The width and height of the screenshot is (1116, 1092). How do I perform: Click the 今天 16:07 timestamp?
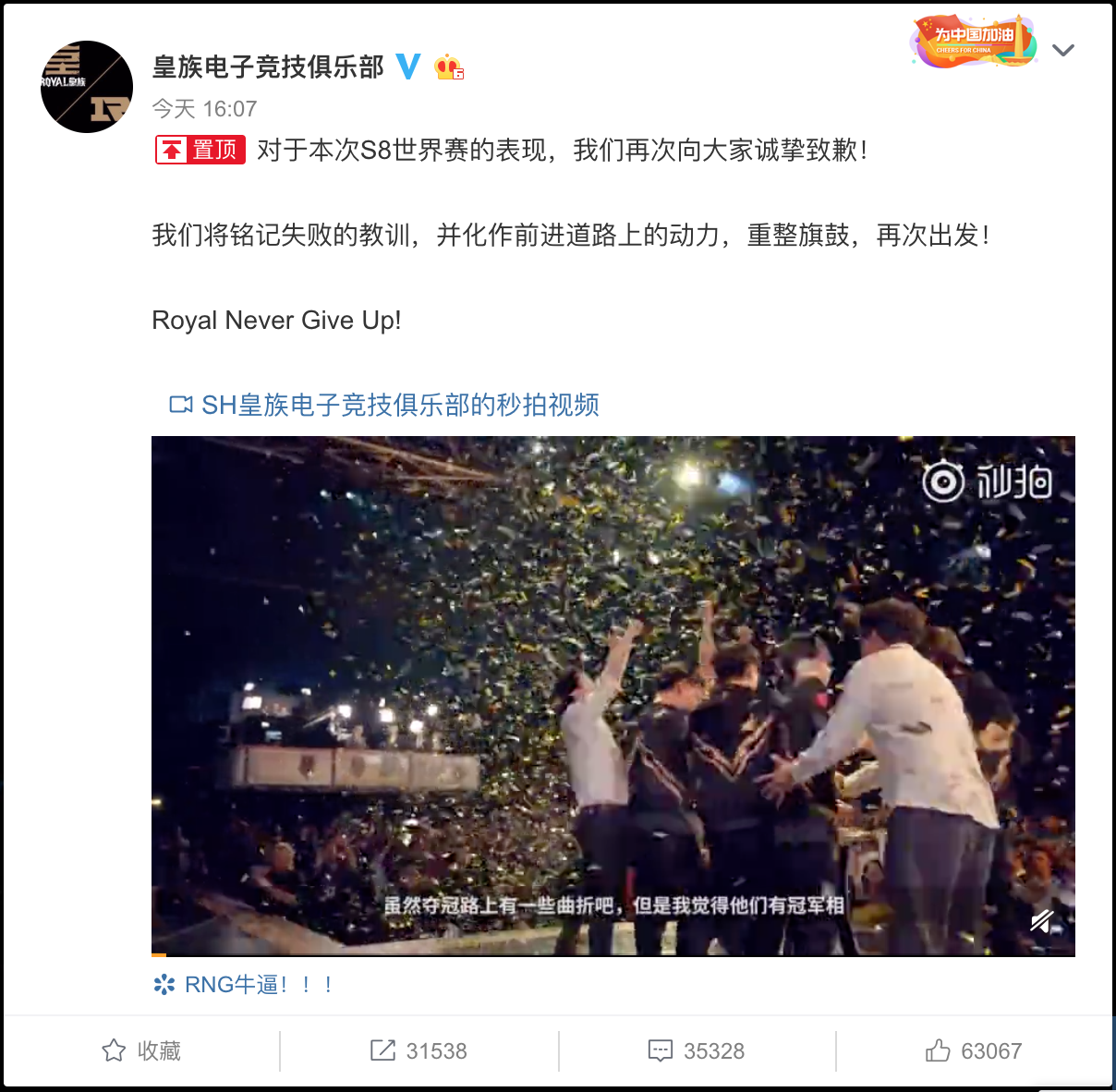[204, 109]
